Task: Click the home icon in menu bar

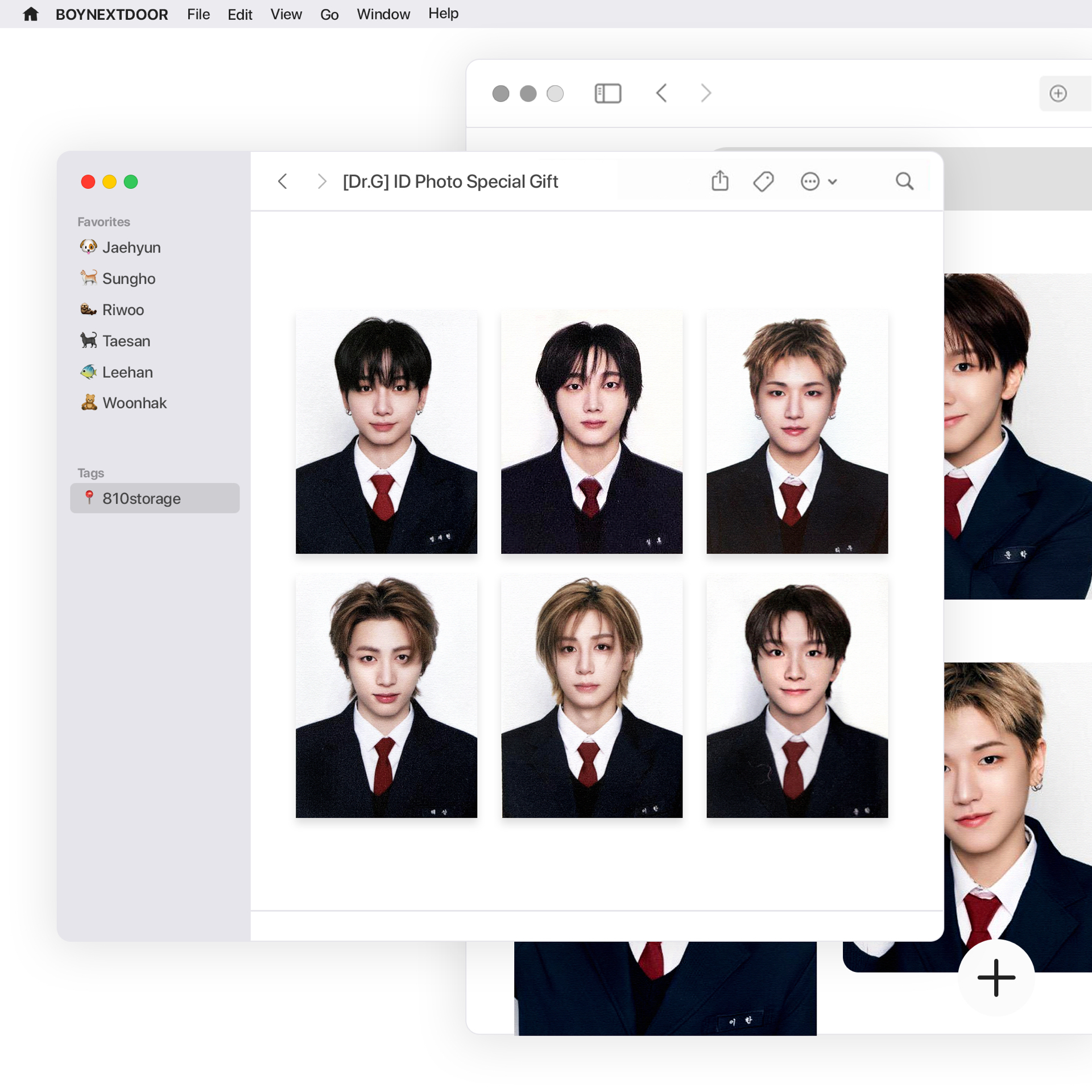Action: pos(31,14)
